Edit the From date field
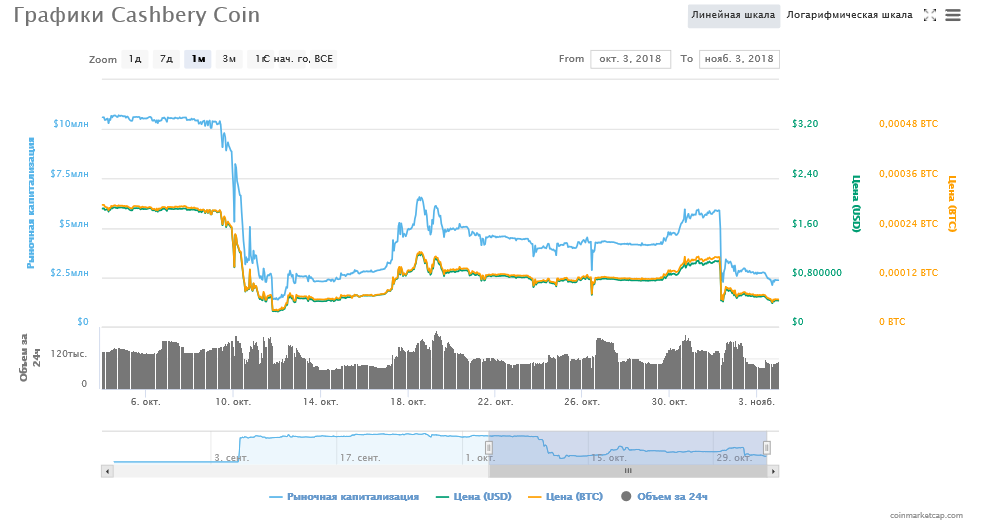The image size is (981, 529). click(x=630, y=59)
